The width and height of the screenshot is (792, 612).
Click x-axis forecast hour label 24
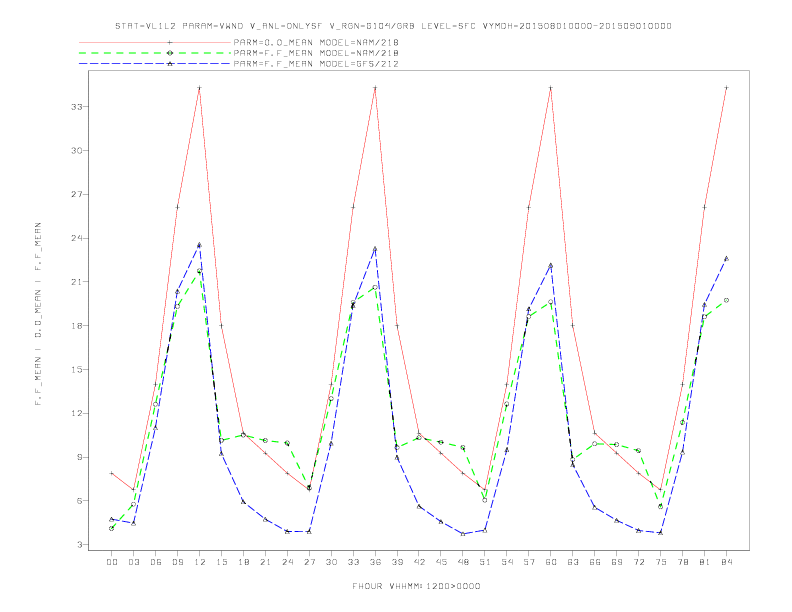(x=287, y=562)
